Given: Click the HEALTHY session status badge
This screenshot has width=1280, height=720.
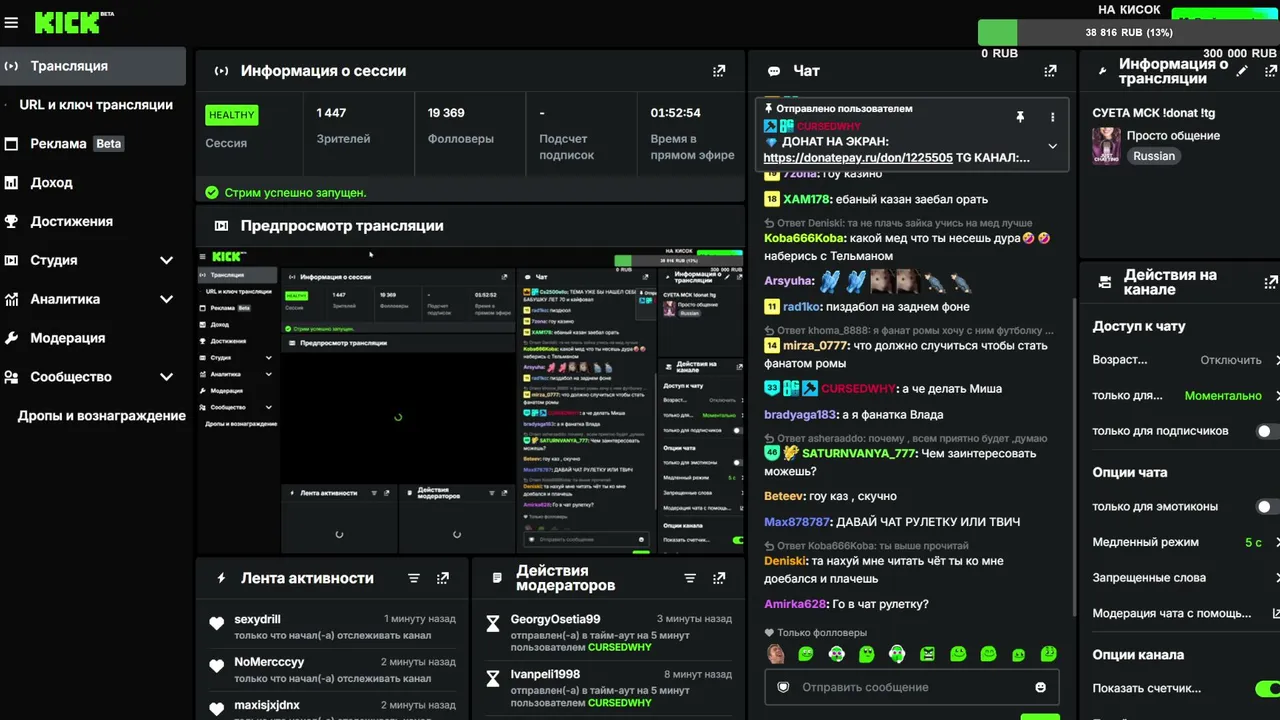Looking at the screenshot, I should click(x=232, y=115).
